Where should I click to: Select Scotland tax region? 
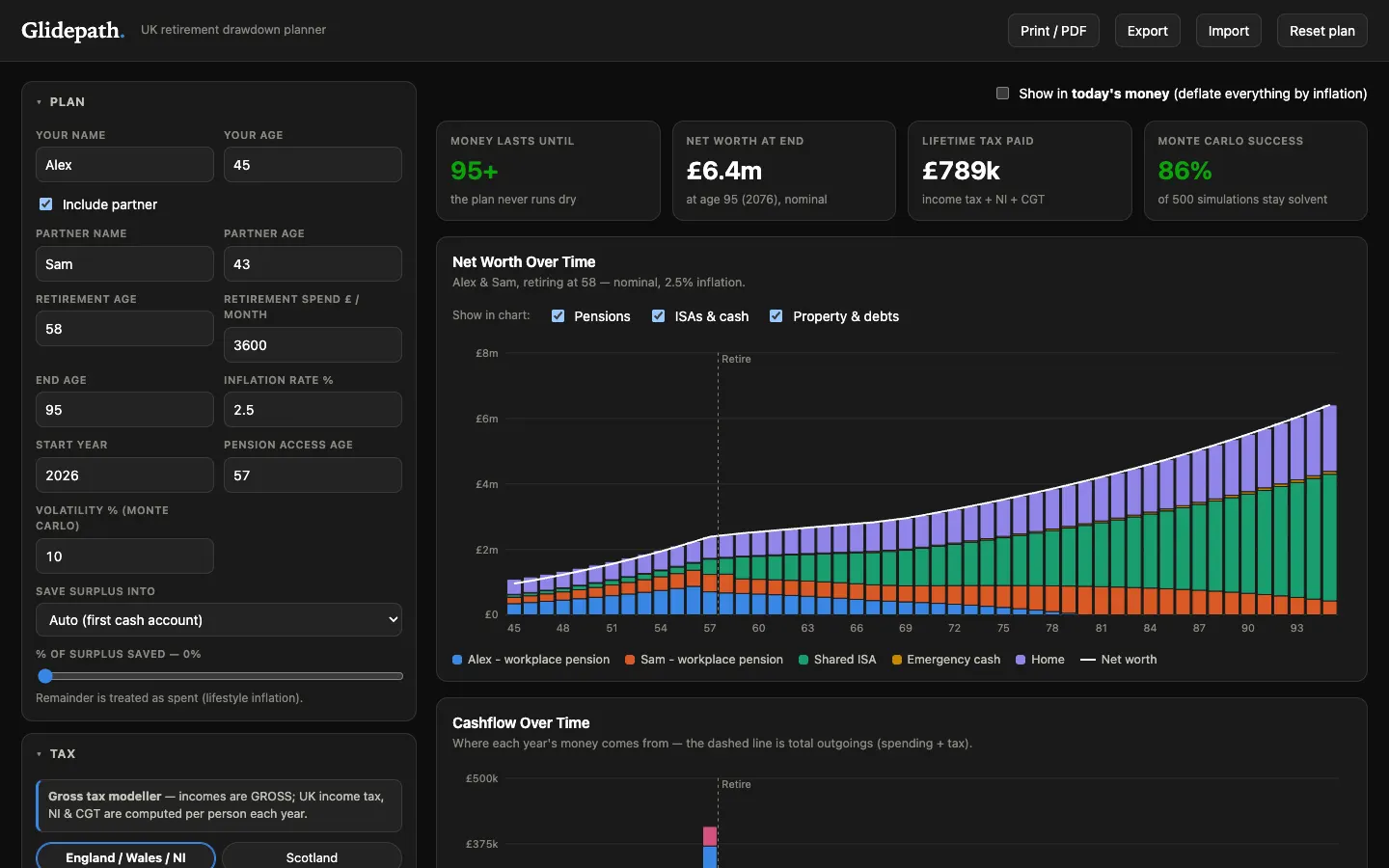tap(312, 857)
